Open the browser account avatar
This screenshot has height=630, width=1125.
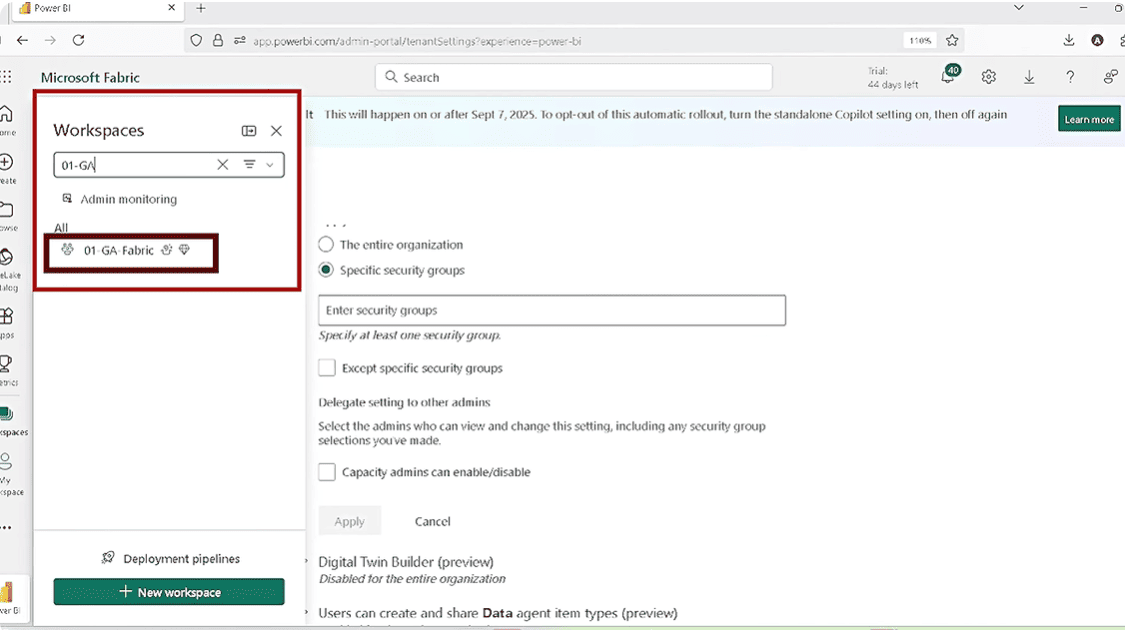pos(1097,40)
